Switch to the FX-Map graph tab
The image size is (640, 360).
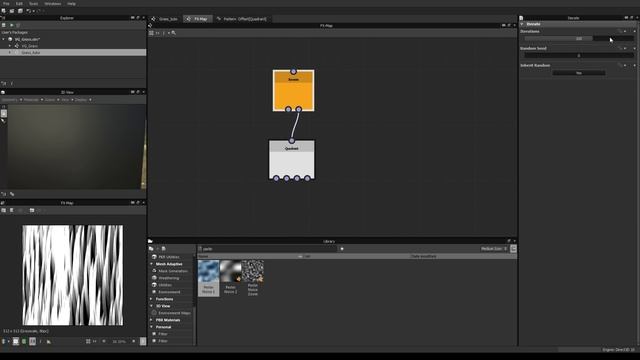tap(198, 19)
